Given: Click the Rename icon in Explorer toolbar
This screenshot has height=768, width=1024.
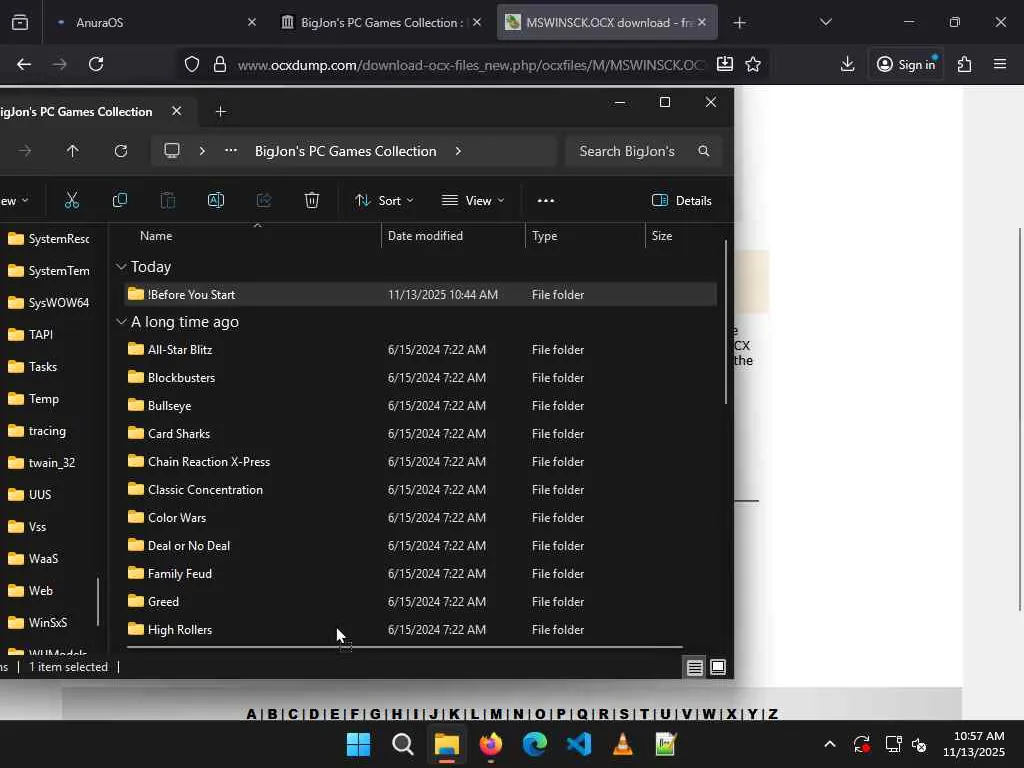Looking at the screenshot, I should (216, 200).
